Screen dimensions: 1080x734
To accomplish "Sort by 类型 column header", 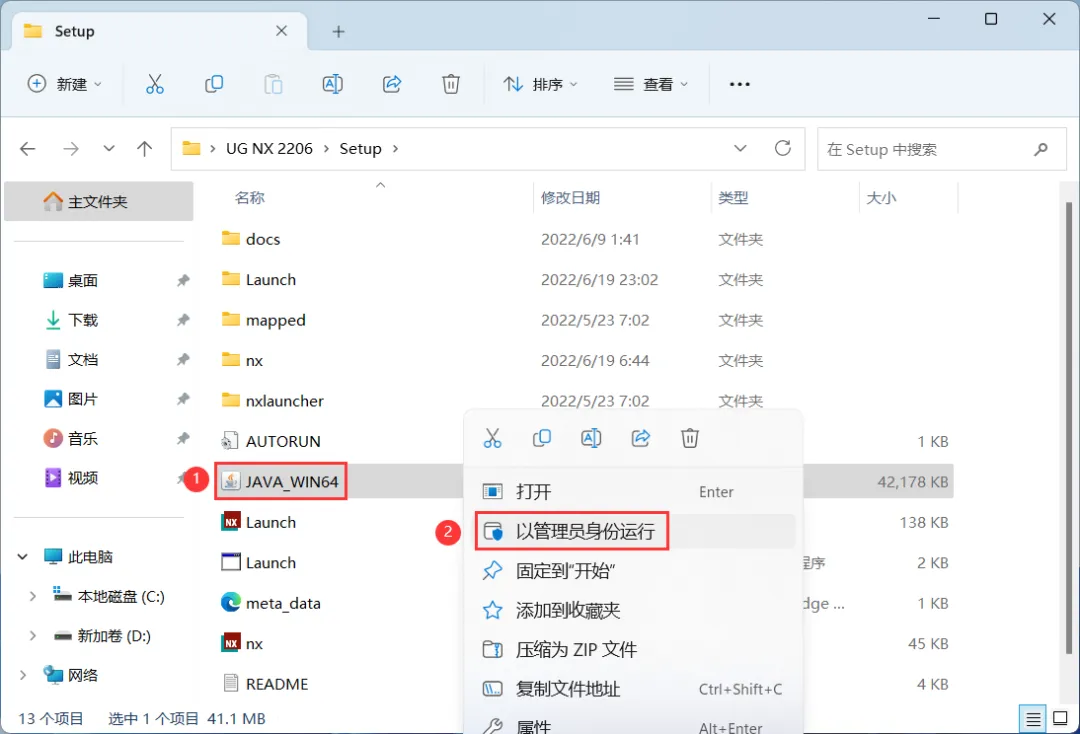I will 733,198.
